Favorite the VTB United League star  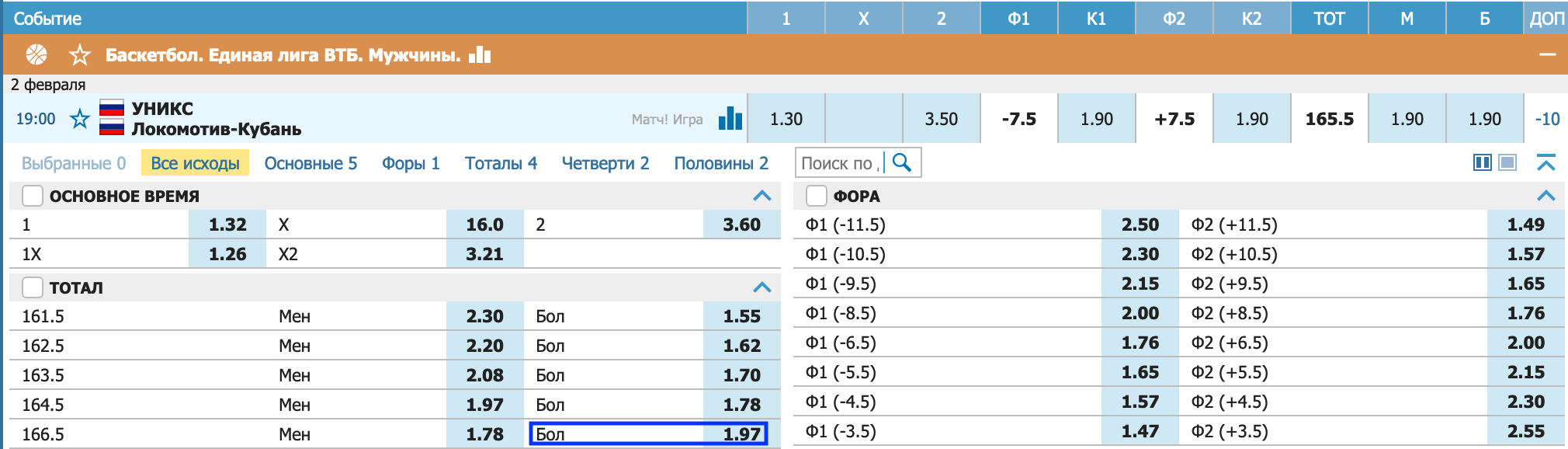click(80, 54)
